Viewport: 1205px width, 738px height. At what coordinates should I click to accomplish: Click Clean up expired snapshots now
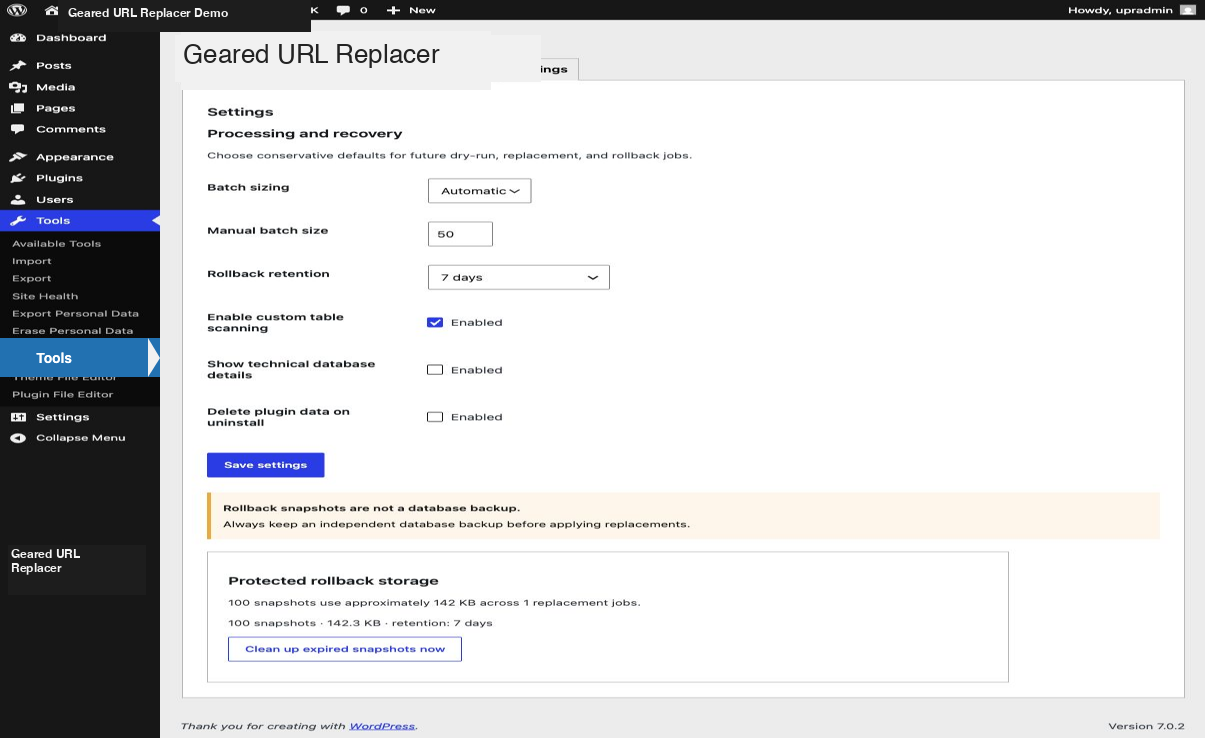click(x=345, y=649)
